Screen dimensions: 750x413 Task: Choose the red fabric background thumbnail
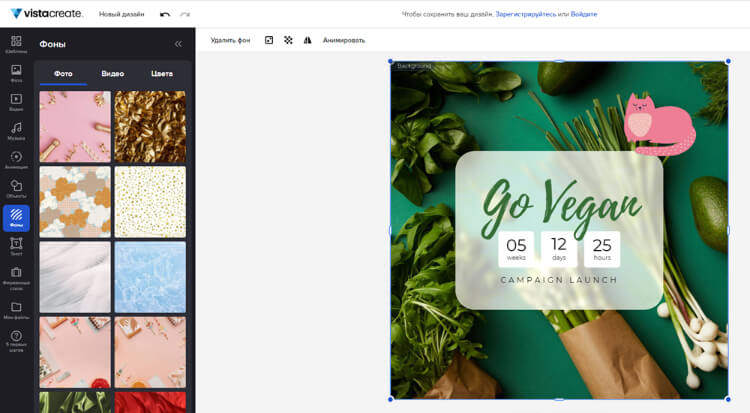[x=150, y=402]
